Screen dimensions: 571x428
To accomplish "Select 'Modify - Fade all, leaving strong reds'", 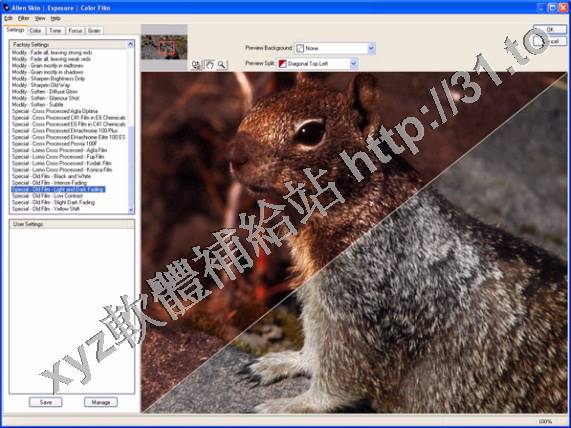I will [52, 52].
